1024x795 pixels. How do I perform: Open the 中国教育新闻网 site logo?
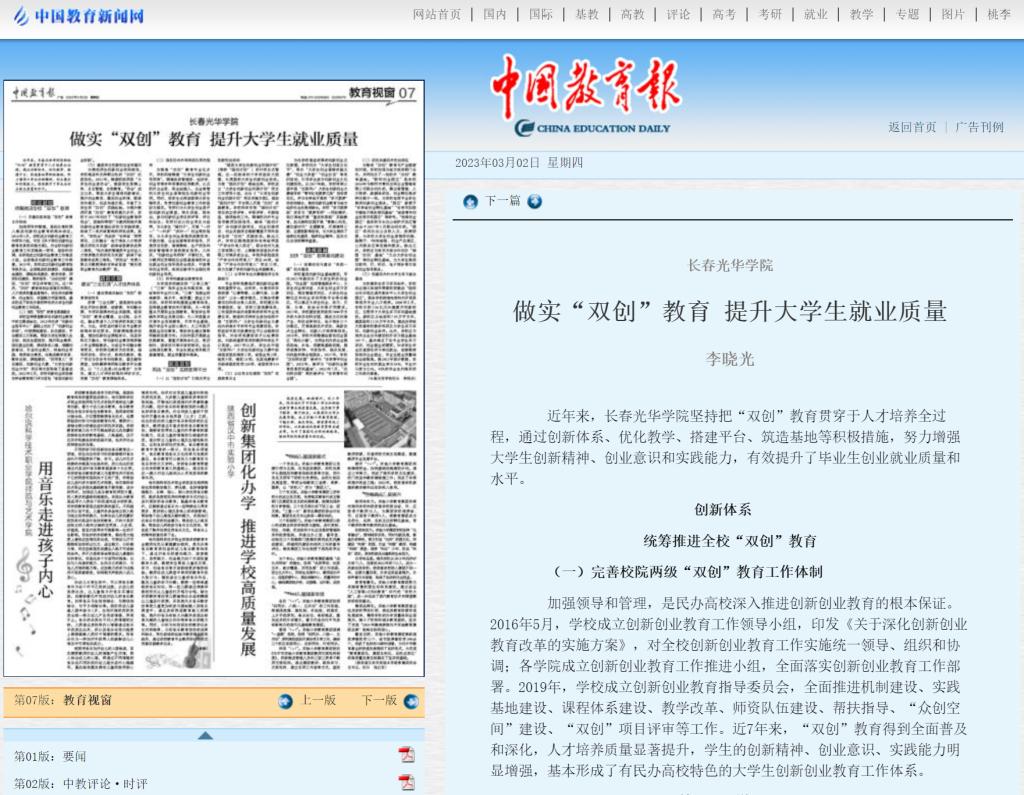point(78,15)
